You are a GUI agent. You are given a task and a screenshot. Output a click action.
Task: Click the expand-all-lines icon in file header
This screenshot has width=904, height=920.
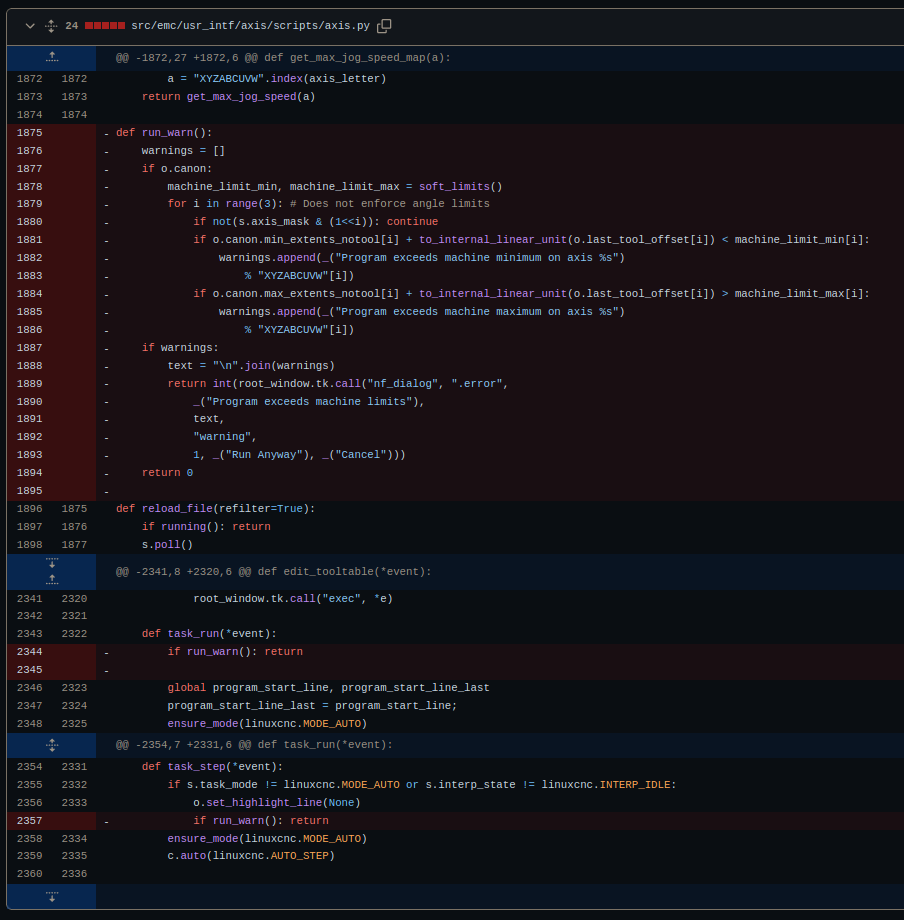coord(51,26)
